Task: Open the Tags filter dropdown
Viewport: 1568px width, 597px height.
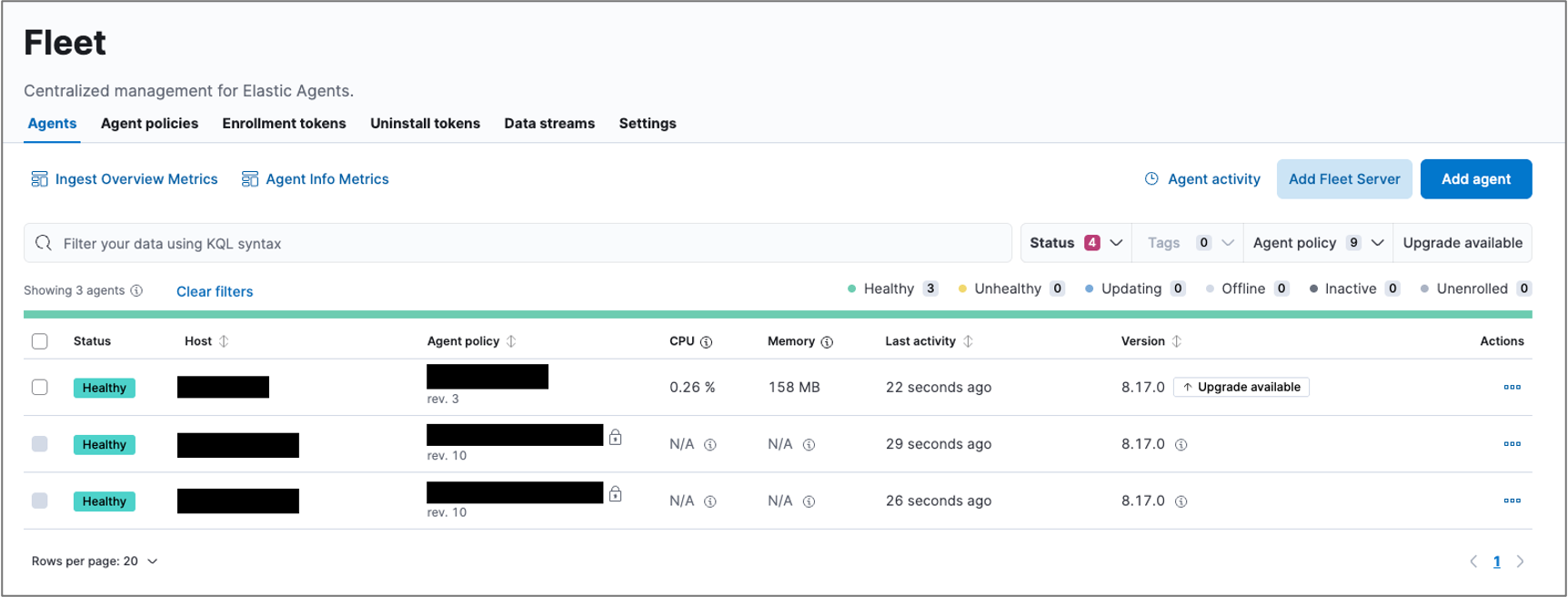Action: click(1188, 243)
